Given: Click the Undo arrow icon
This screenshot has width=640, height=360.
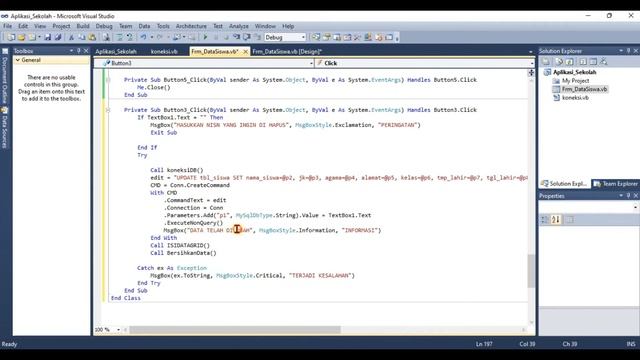Looking at the screenshot, I should [143, 37].
